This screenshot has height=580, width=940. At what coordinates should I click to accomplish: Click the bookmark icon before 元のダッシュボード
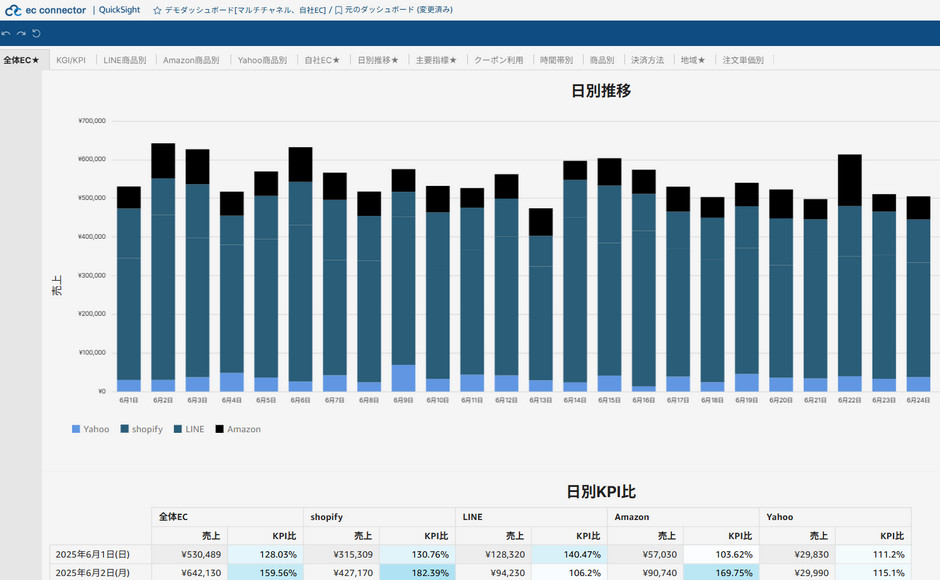(339, 10)
